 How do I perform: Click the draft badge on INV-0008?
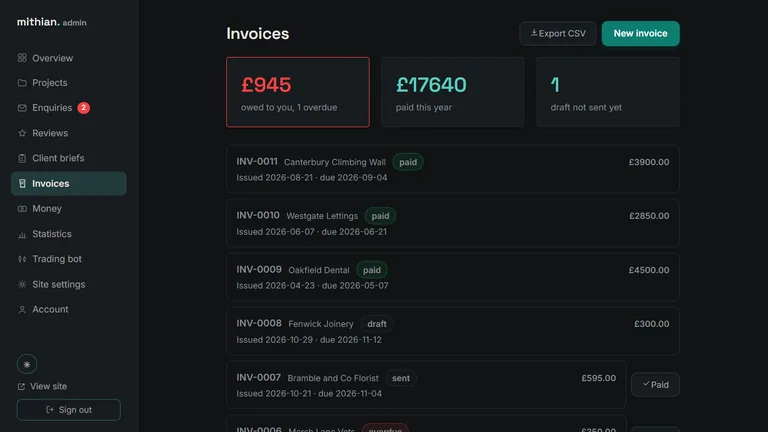377,324
